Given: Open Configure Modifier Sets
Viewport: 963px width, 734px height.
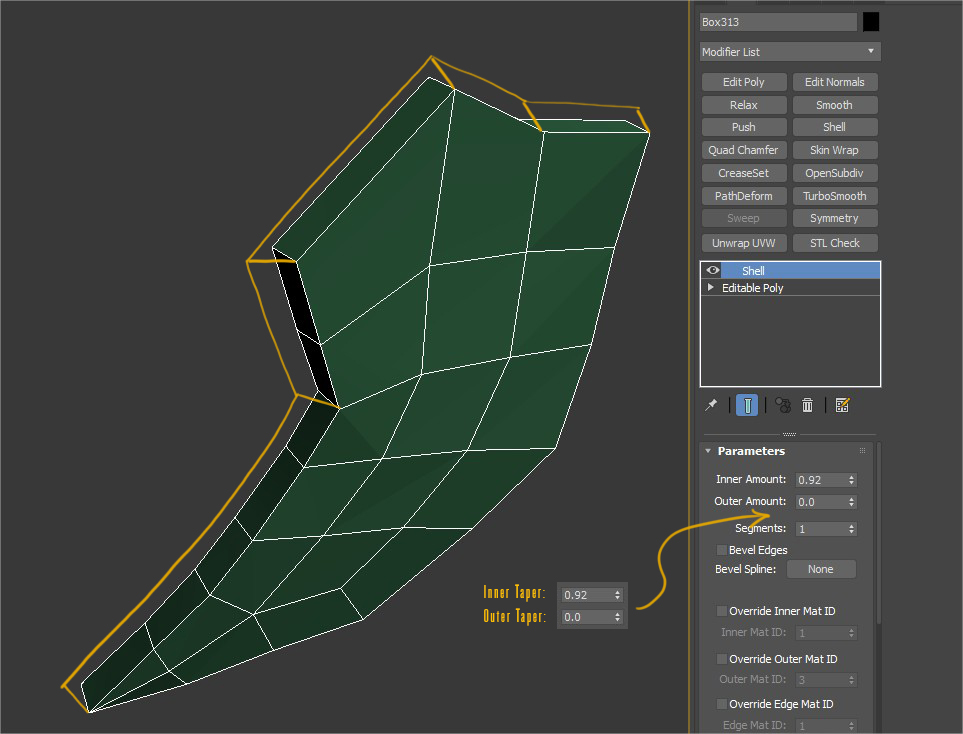Looking at the screenshot, I should 842,405.
